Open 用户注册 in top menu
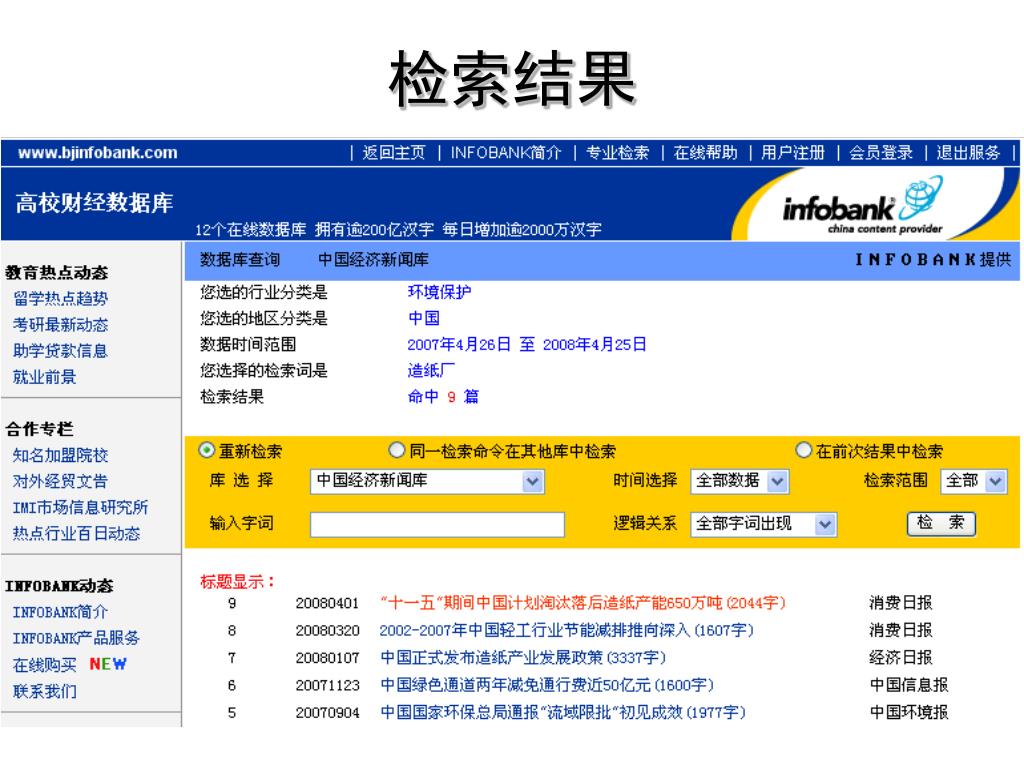The width and height of the screenshot is (1024, 768). point(793,153)
